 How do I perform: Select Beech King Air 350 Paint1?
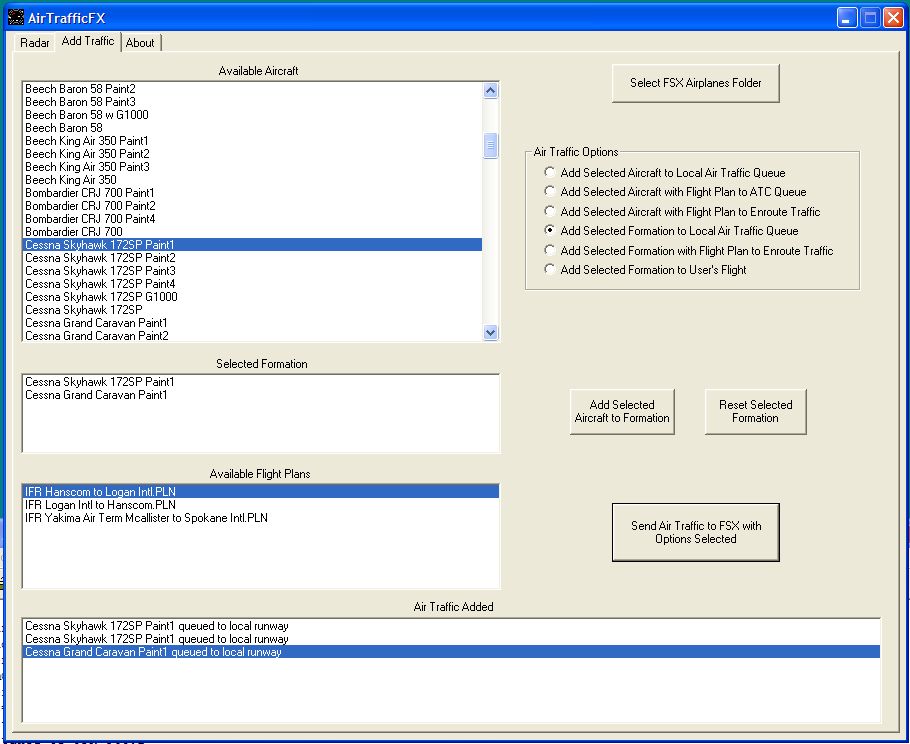(x=252, y=141)
